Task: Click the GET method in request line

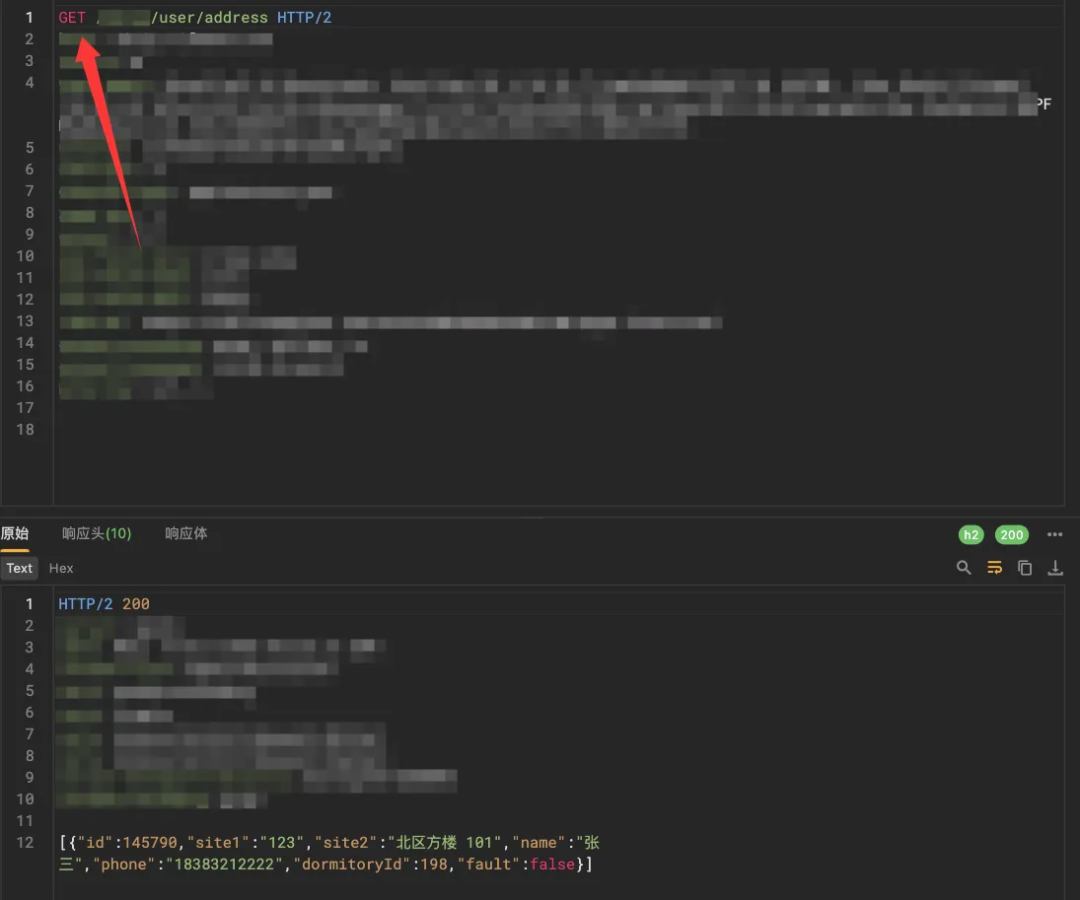Action: coord(72,18)
